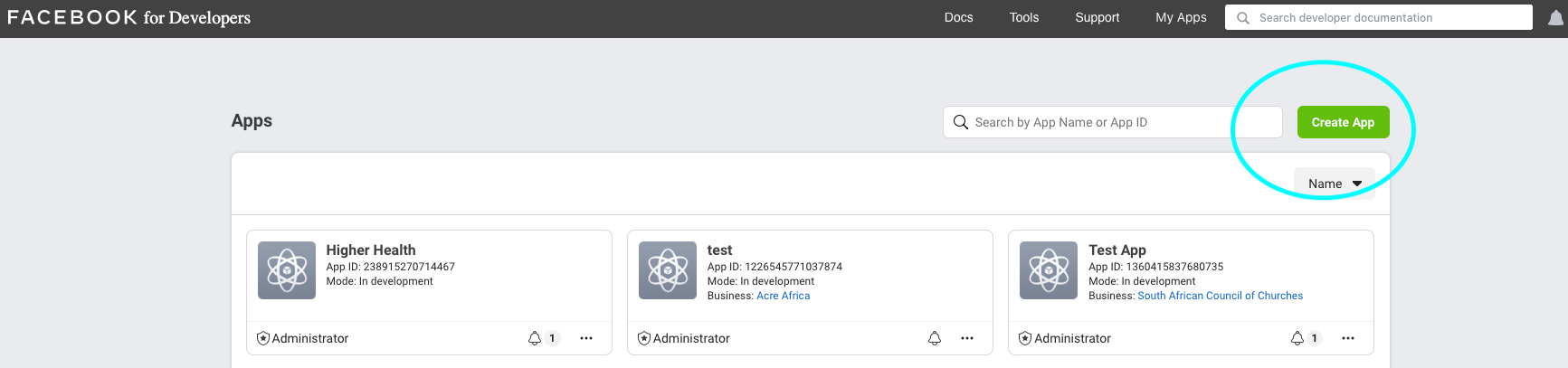Screen dimensions: 1568x368
Task: Click the notifications bell in the top bar
Action: [1556, 18]
